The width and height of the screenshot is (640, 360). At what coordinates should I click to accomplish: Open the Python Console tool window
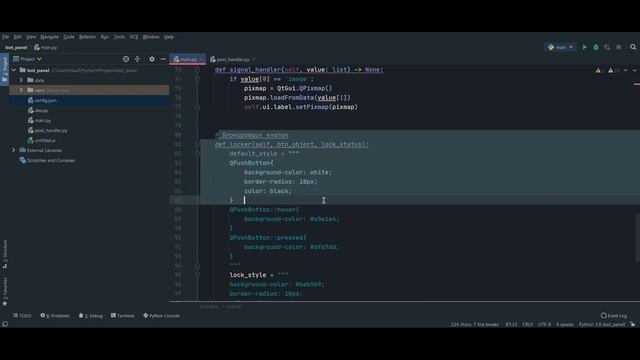[x=162, y=316]
